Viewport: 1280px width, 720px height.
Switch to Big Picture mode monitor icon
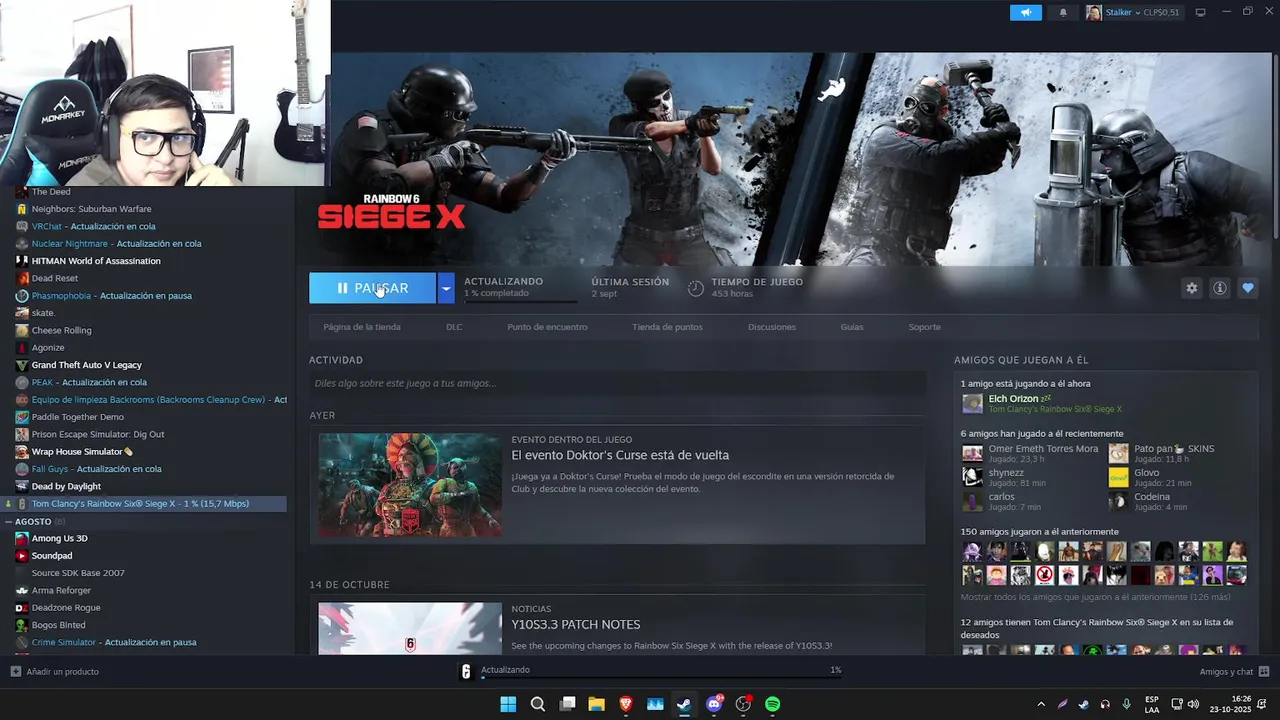(1200, 12)
